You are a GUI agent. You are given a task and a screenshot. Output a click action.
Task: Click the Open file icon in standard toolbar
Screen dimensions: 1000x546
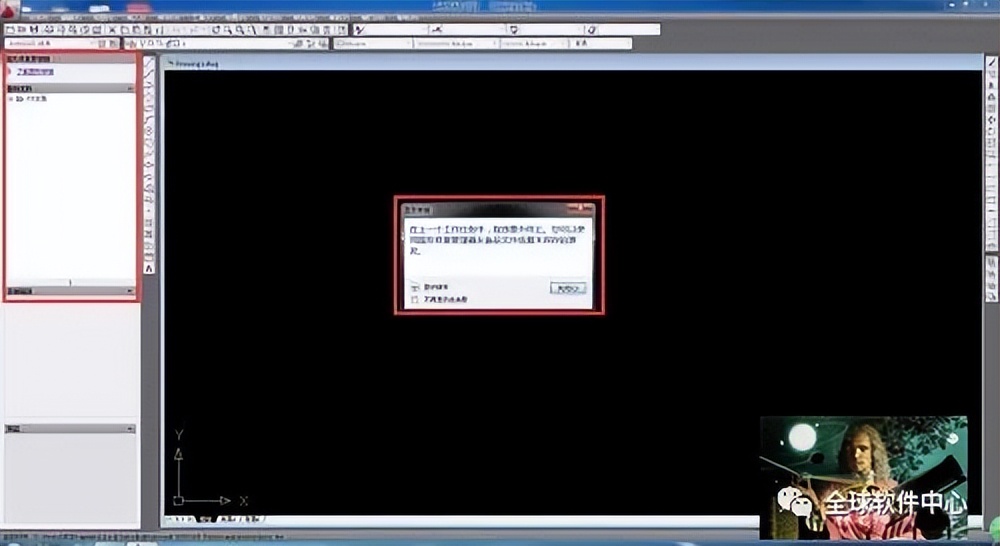click(21, 29)
